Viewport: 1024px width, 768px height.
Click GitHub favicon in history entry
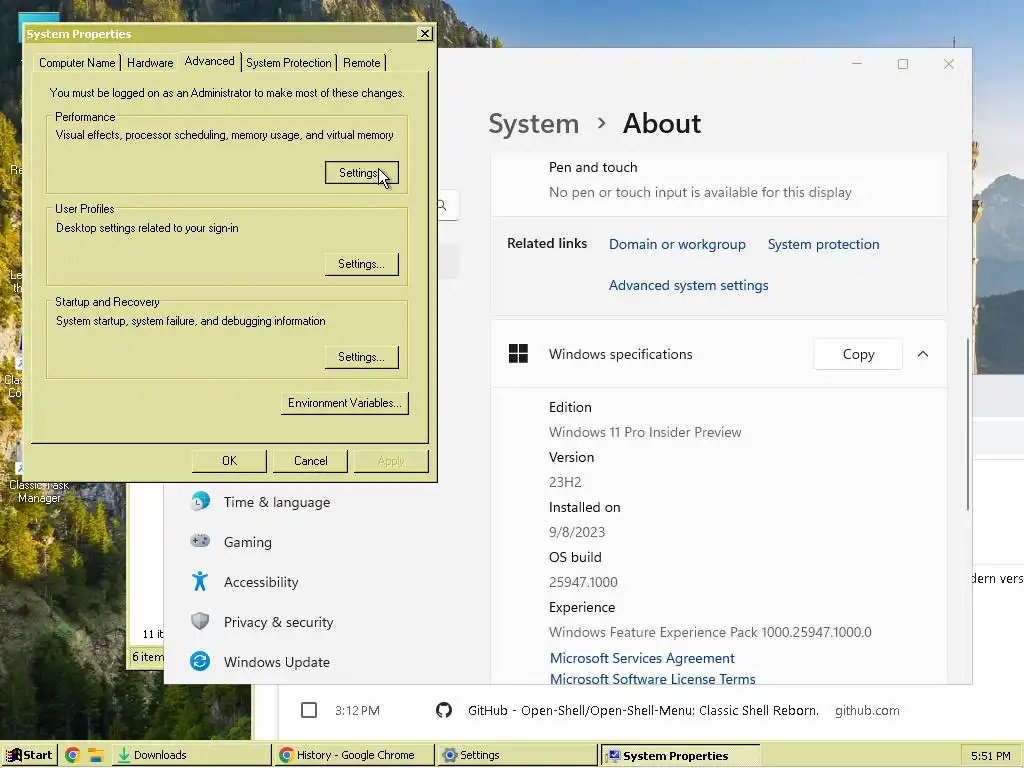coord(443,711)
